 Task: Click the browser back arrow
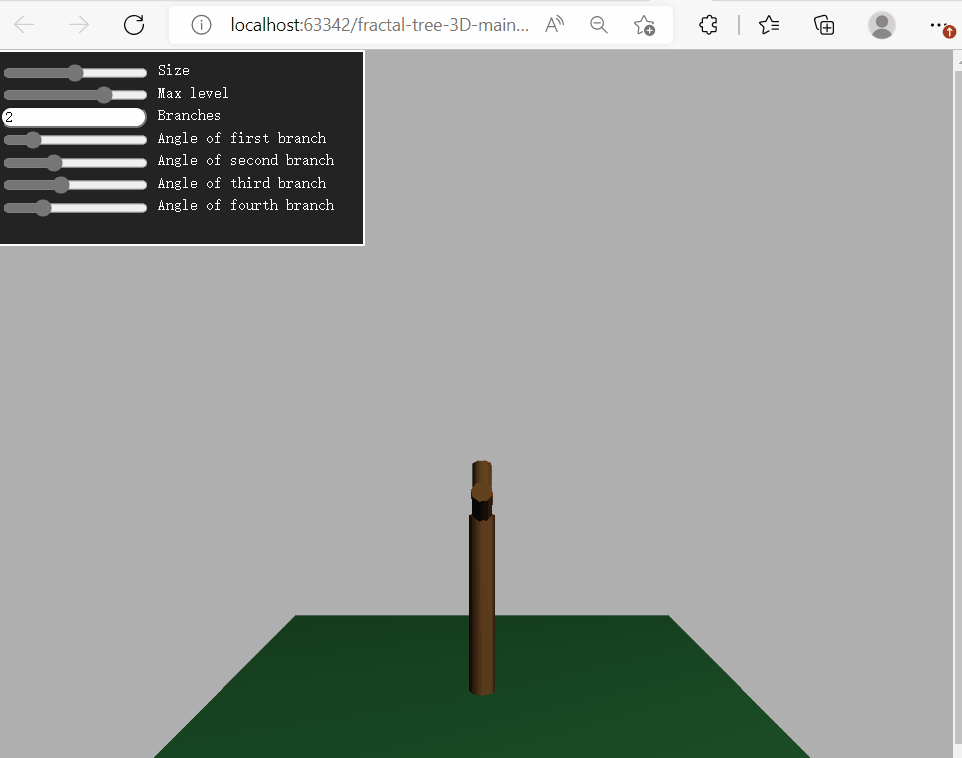(24, 25)
